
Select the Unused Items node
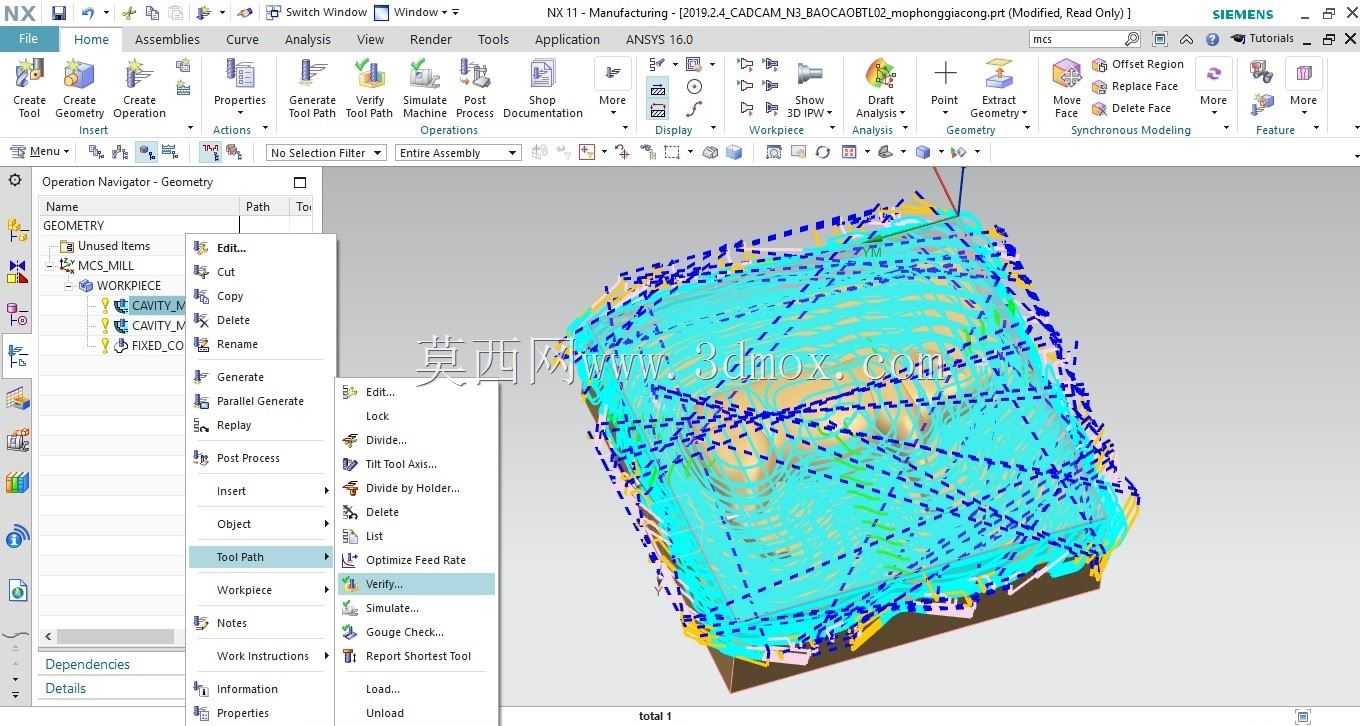point(114,245)
